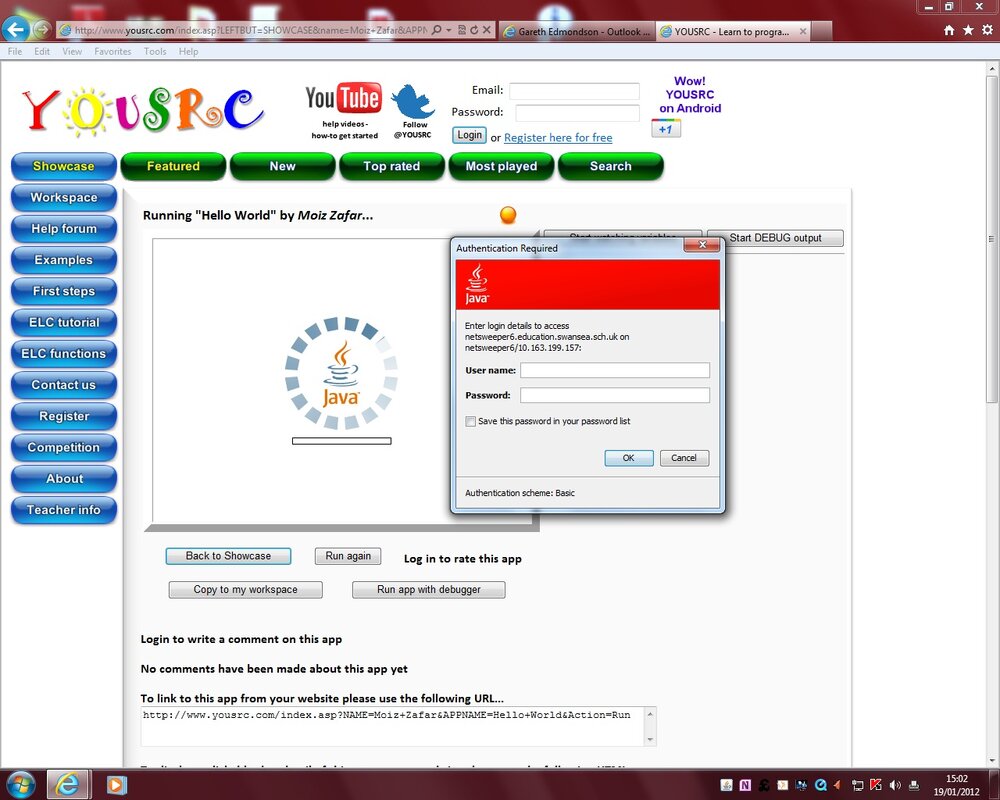Open the Showcase sidebar button
1000x800 pixels.
click(x=64, y=166)
